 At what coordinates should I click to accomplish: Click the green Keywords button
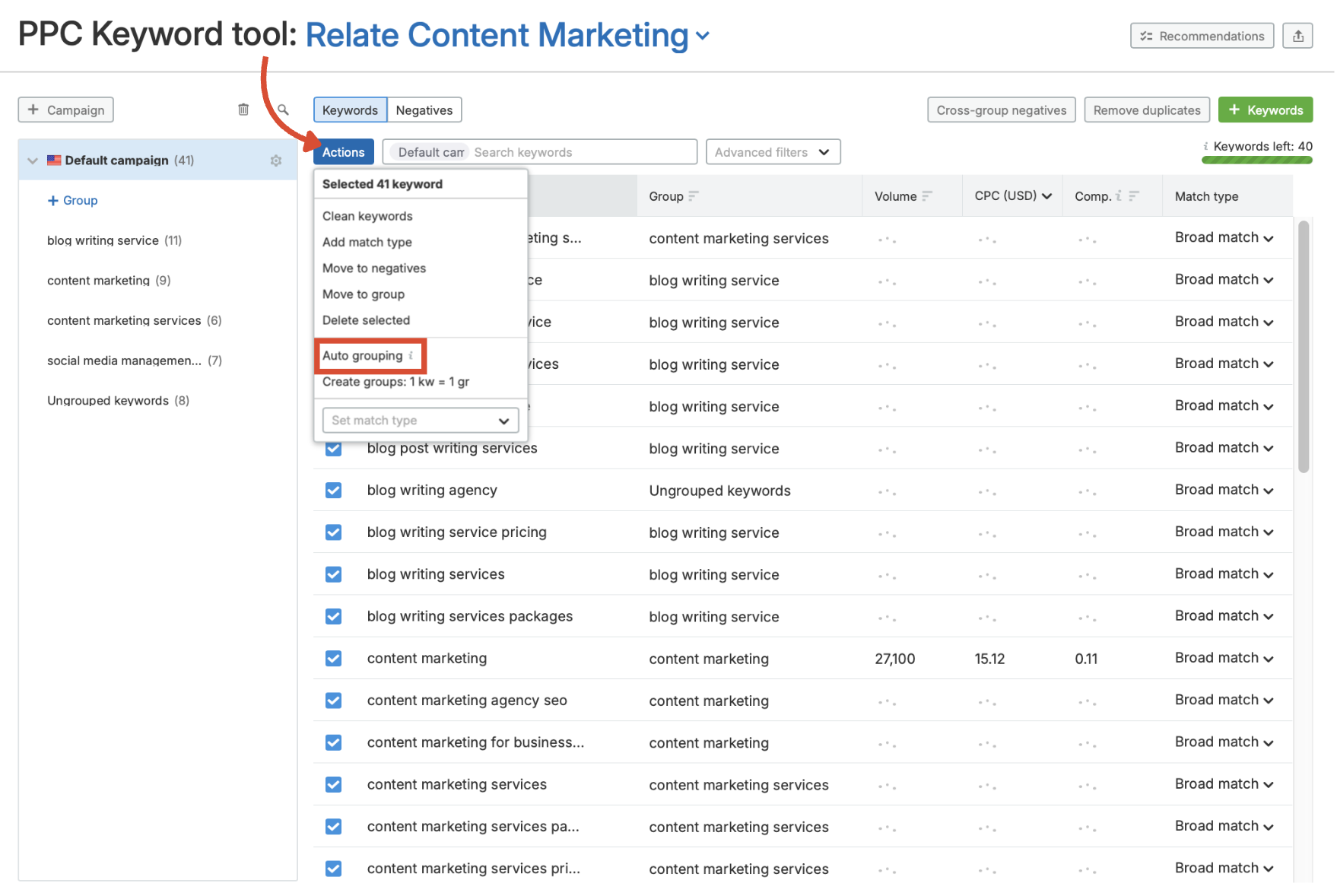coord(1265,109)
